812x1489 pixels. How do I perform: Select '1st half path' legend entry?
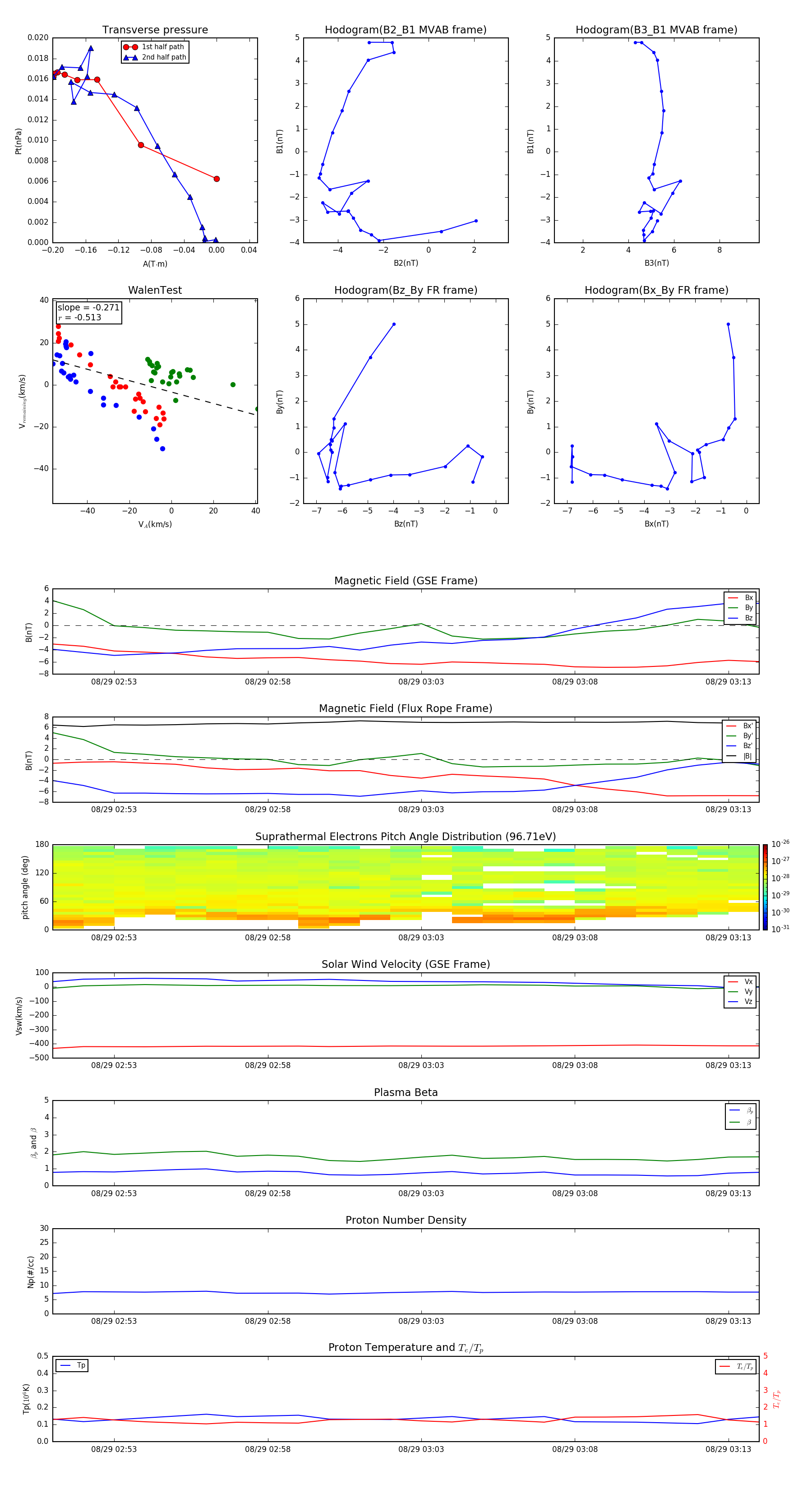click(155, 47)
